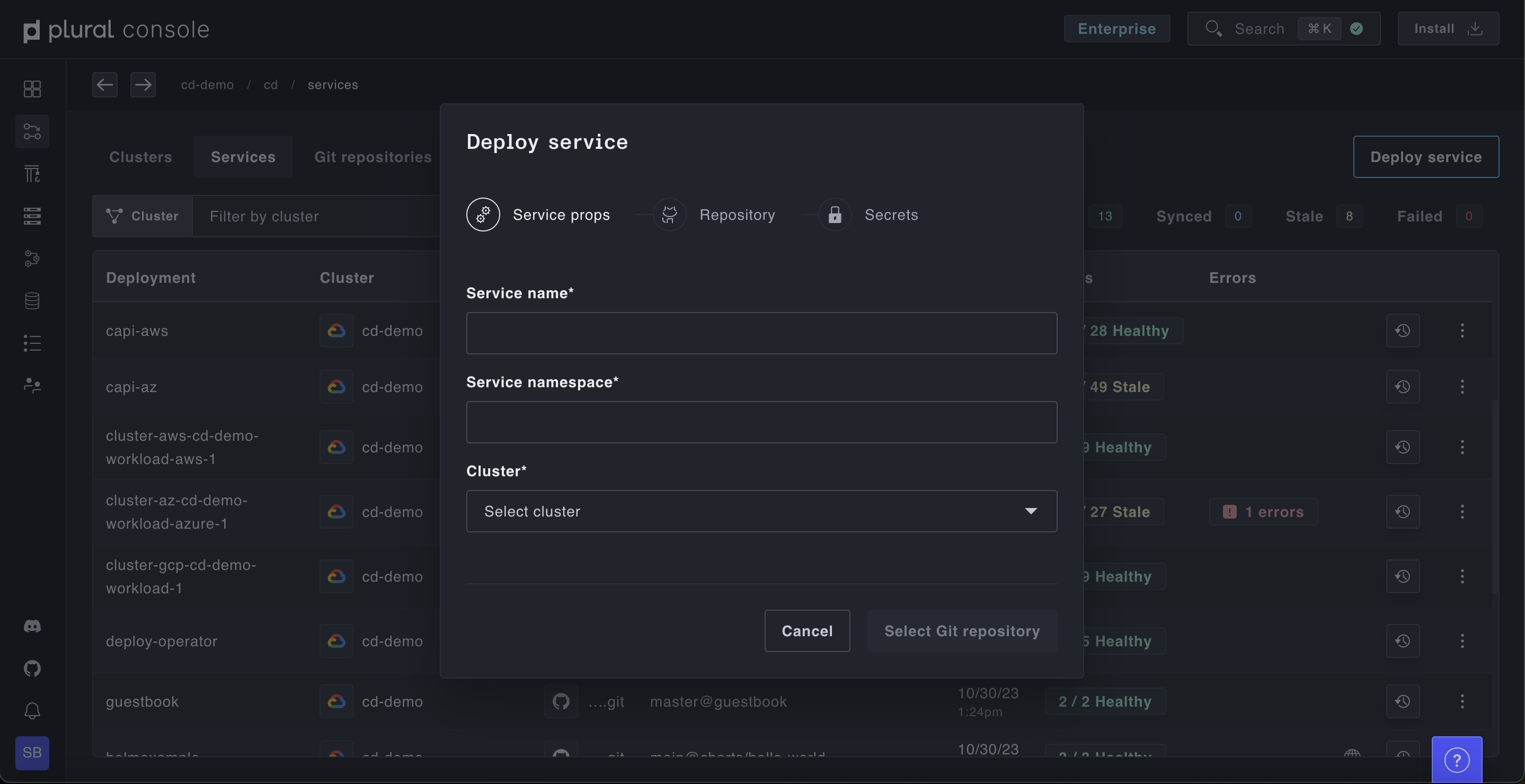Open the capi-az deployment row
The height and width of the screenshot is (784, 1525).
(x=131, y=387)
